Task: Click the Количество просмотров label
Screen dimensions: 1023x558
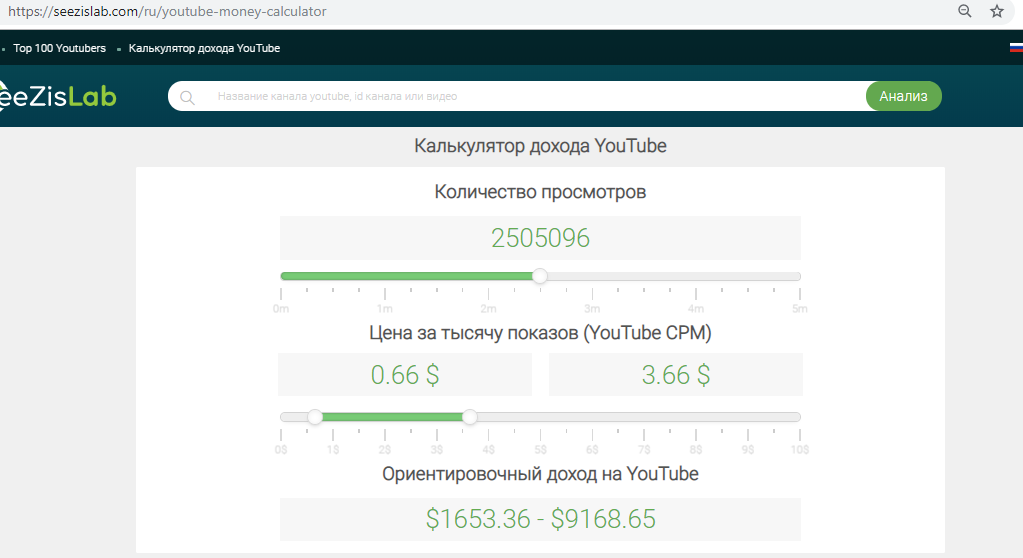Action: point(540,192)
